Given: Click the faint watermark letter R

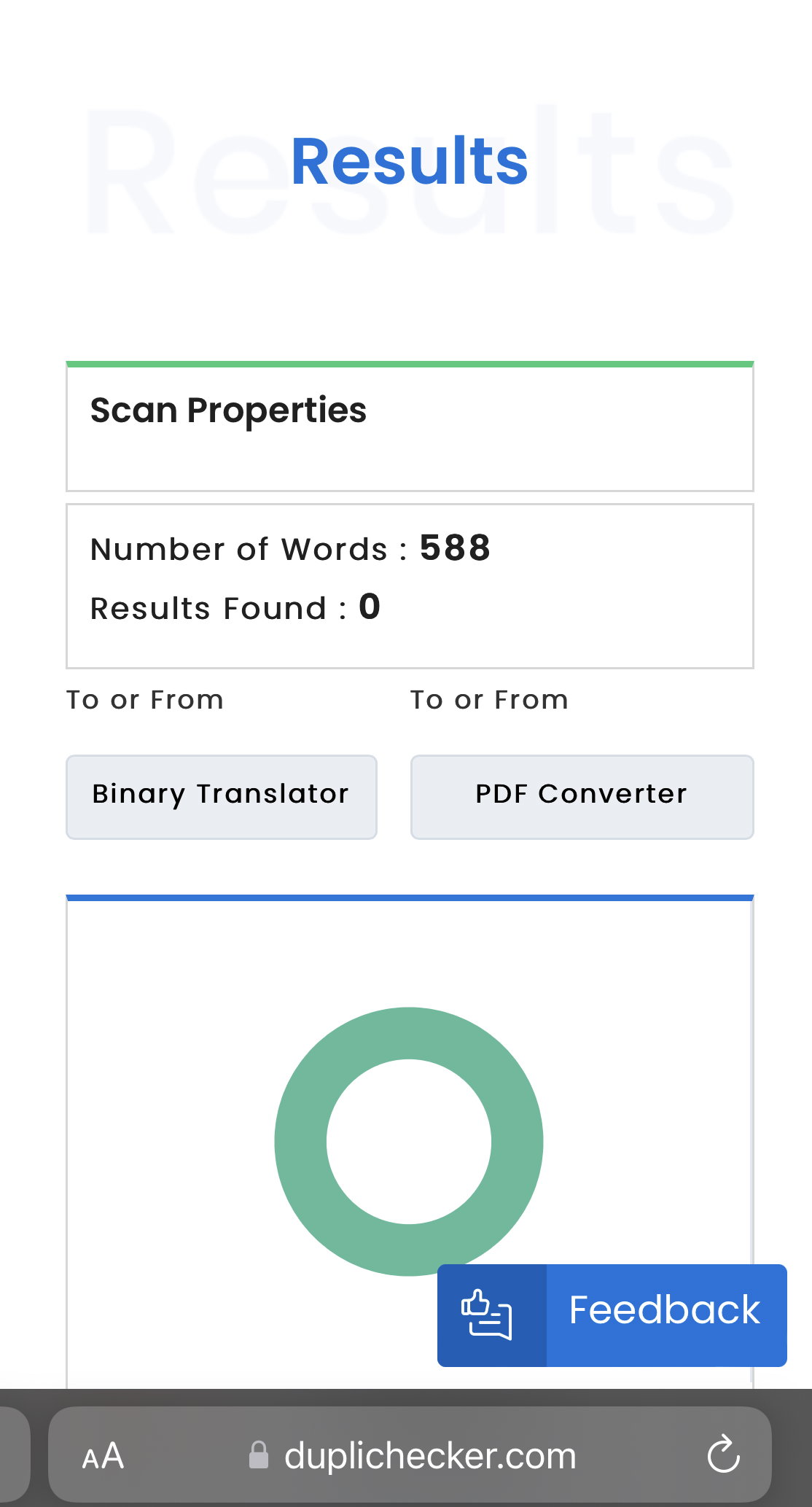Looking at the screenshot, I should pyautogui.click(x=131, y=172).
